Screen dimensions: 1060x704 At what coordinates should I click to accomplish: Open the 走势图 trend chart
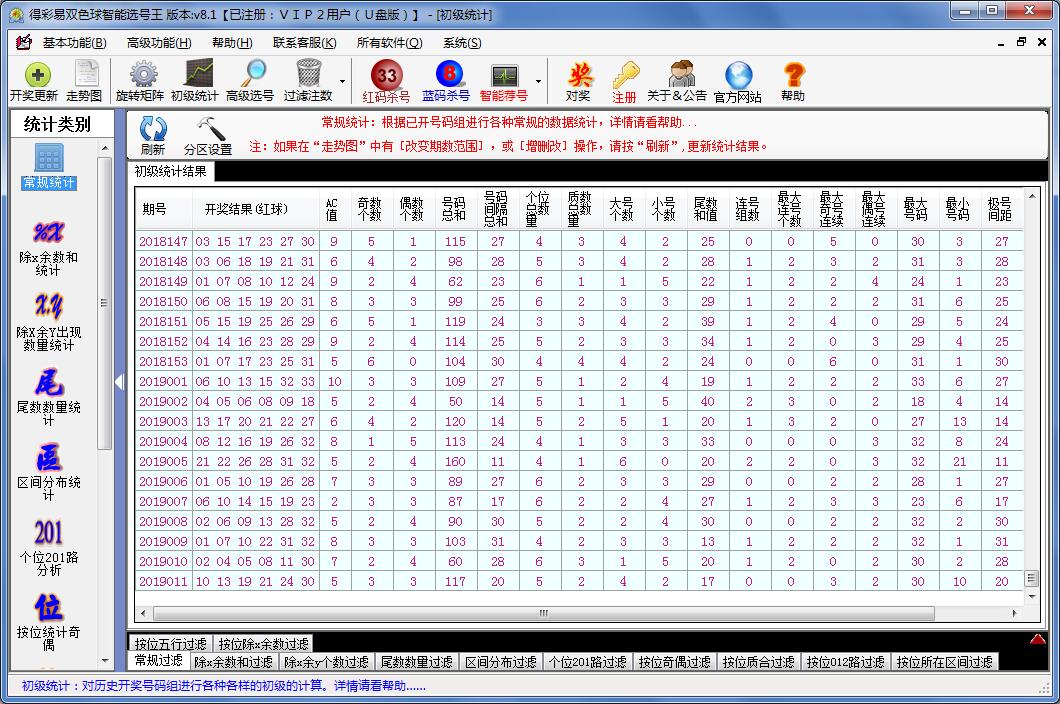(87, 81)
